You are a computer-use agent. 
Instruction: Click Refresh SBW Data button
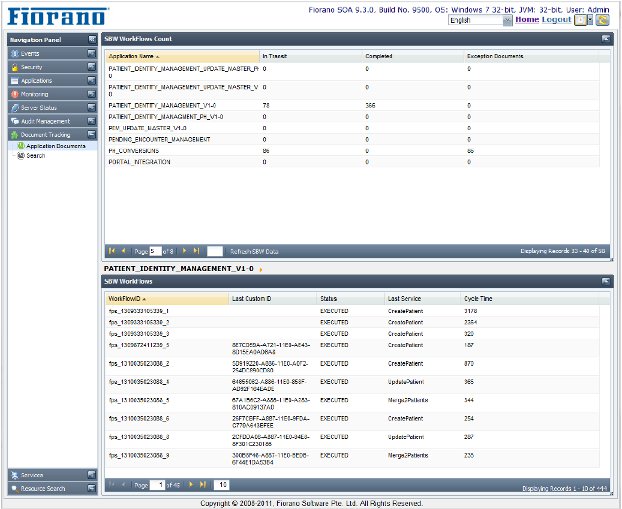[x=254, y=251]
